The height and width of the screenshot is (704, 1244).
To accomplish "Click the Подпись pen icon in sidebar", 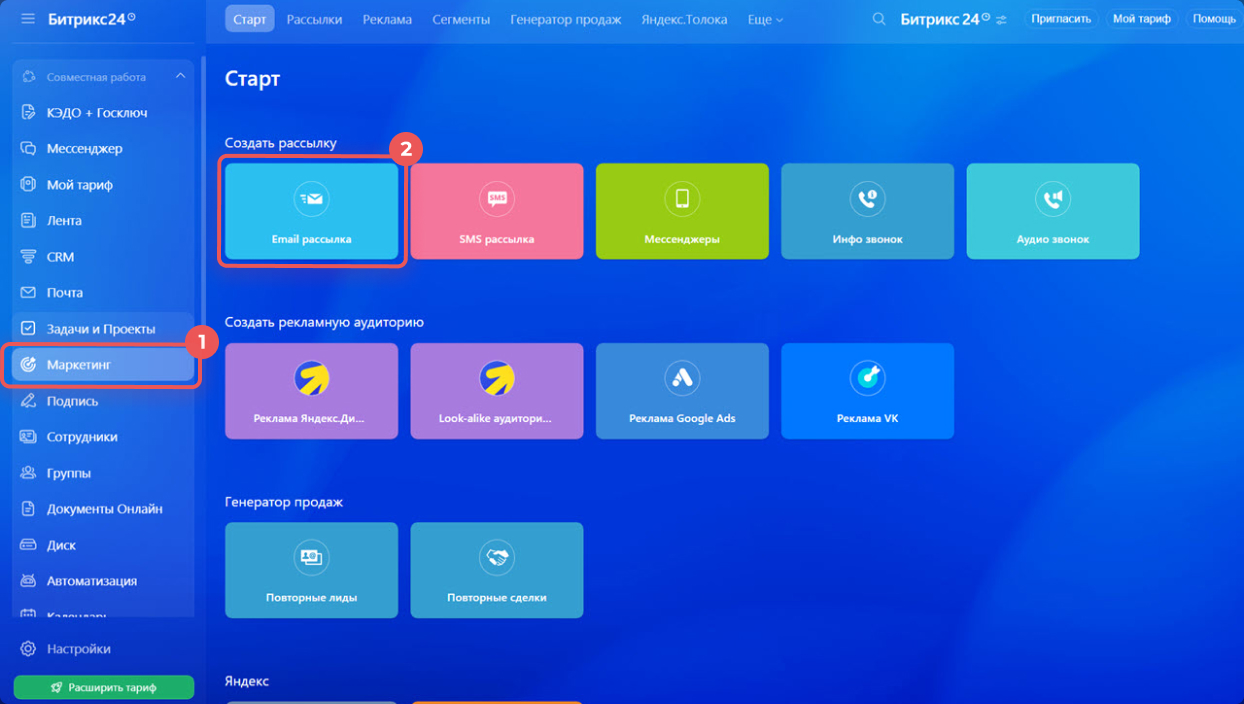I will [x=28, y=401].
